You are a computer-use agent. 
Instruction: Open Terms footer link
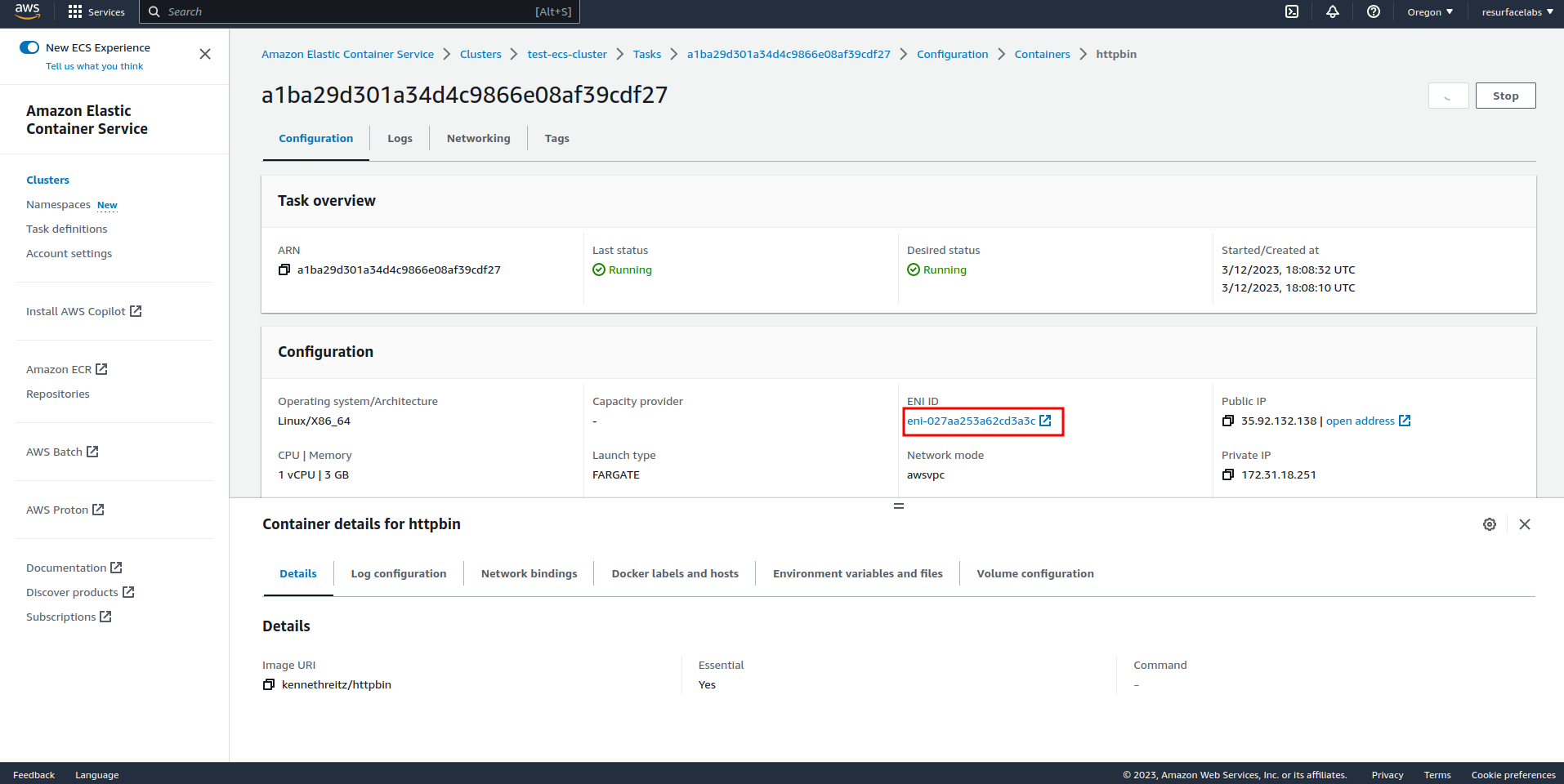1437,775
